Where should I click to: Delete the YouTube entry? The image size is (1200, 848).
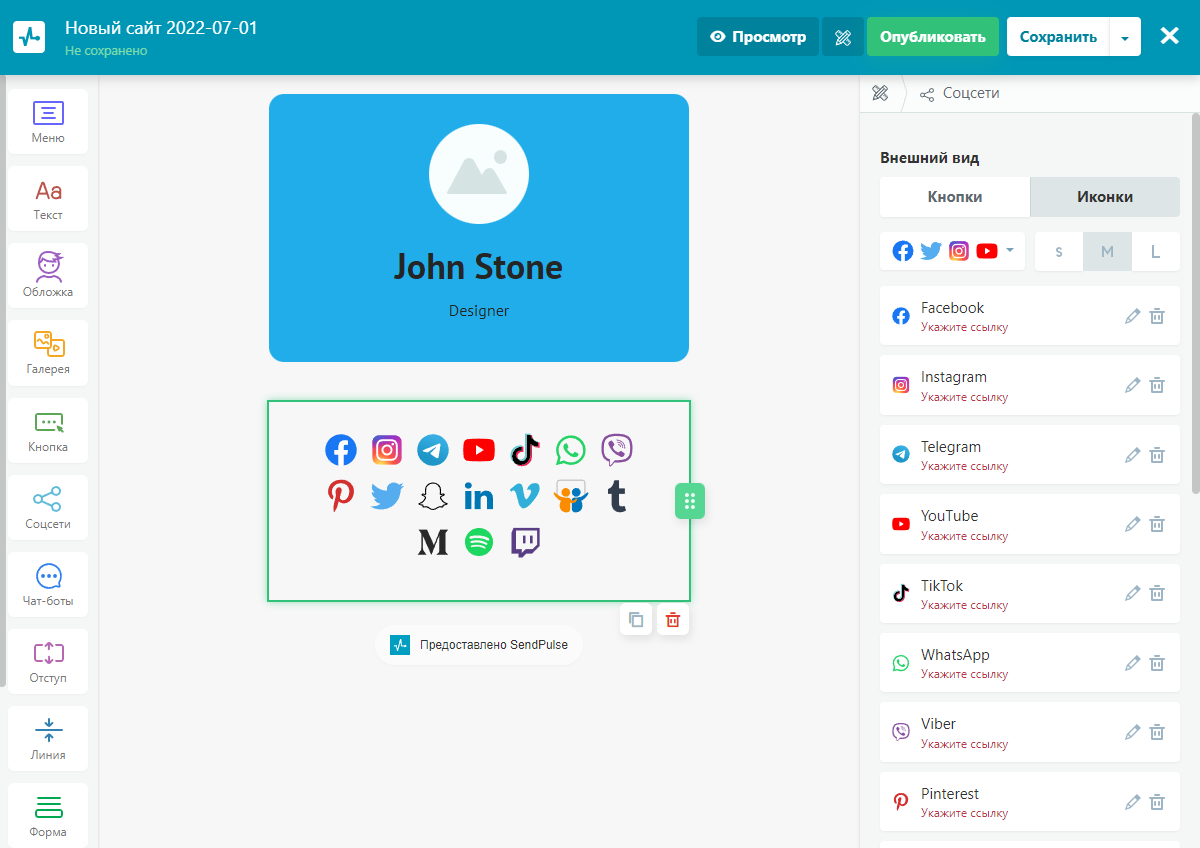[1157, 524]
